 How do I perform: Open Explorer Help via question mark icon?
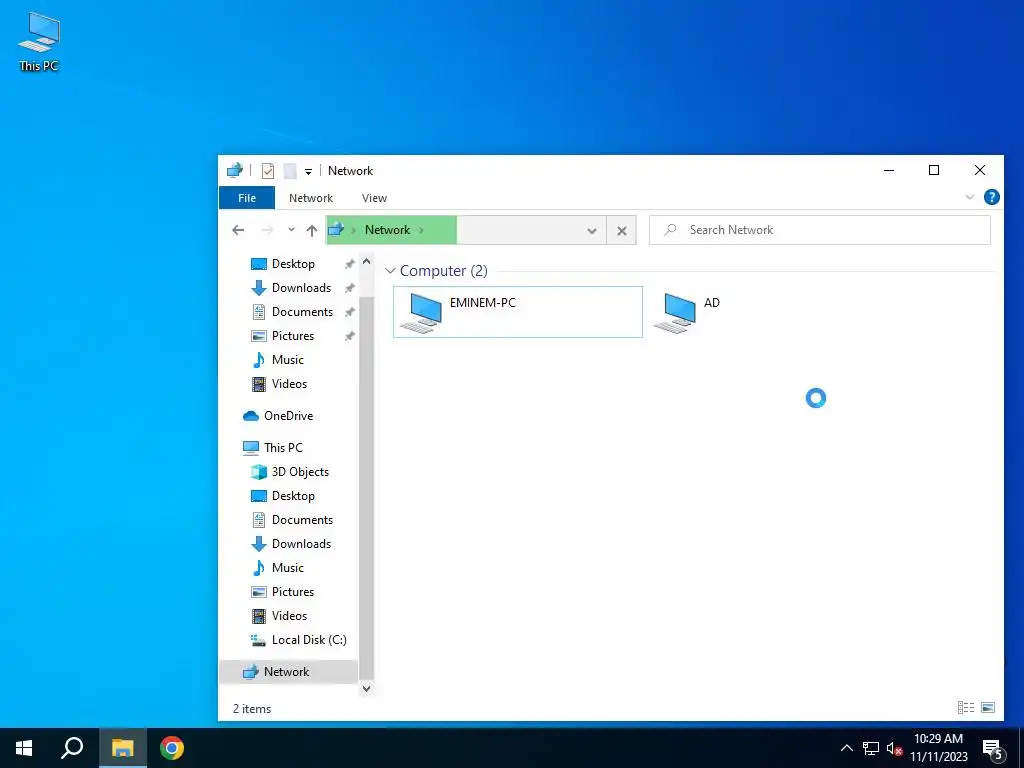(x=991, y=197)
